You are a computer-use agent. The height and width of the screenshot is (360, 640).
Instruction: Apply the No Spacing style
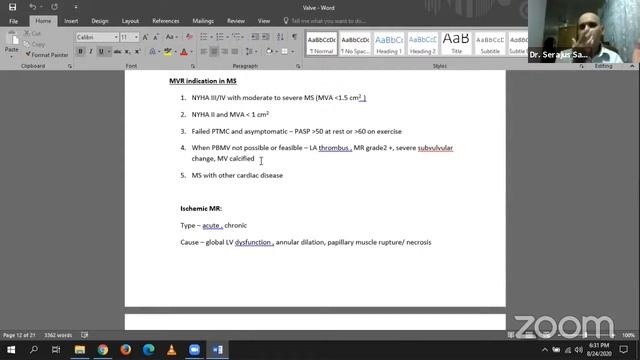[x=355, y=44]
